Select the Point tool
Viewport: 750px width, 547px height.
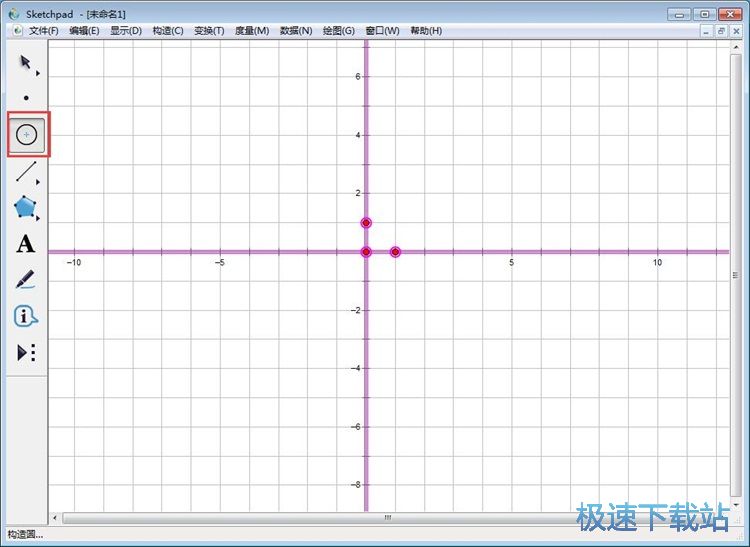pos(26,98)
